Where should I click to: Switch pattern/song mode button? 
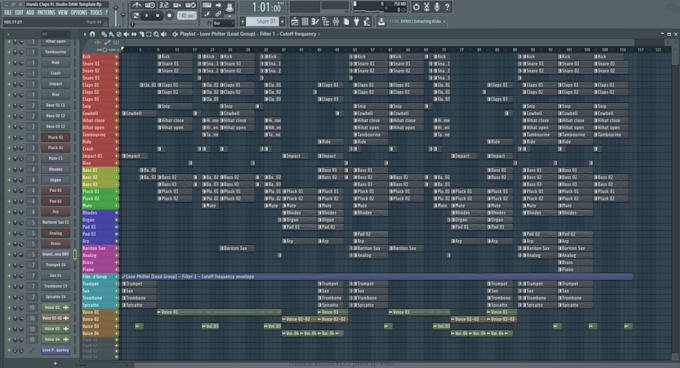136,15
